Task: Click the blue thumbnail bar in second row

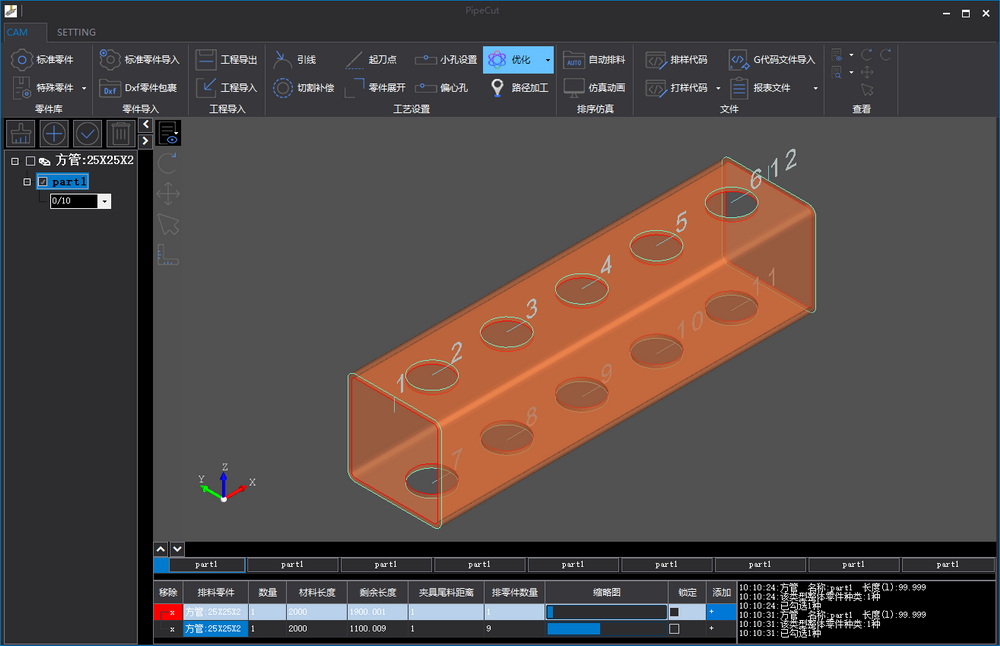Action: [x=574, y=629]
